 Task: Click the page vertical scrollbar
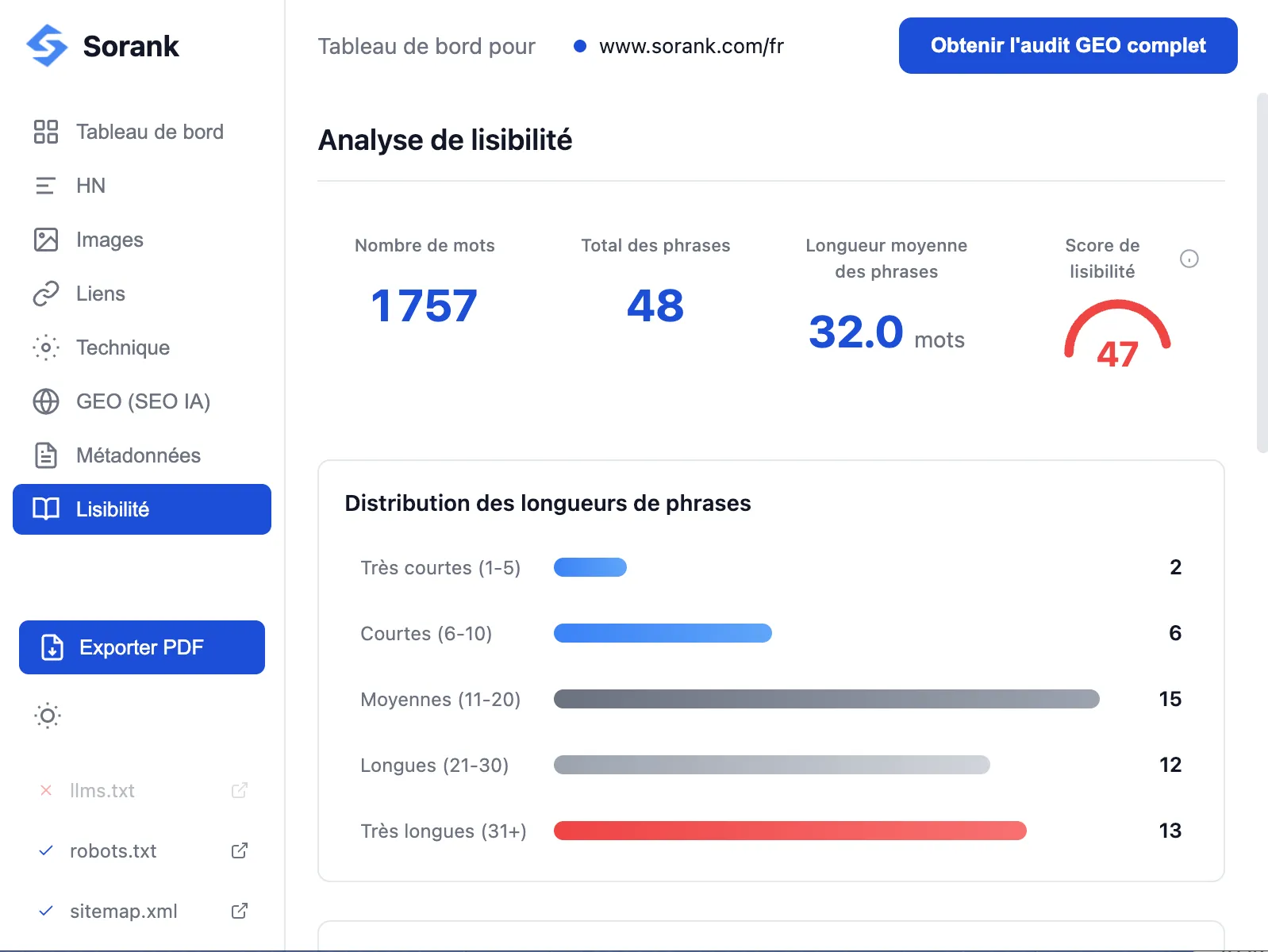click(x=1262, y=274)
